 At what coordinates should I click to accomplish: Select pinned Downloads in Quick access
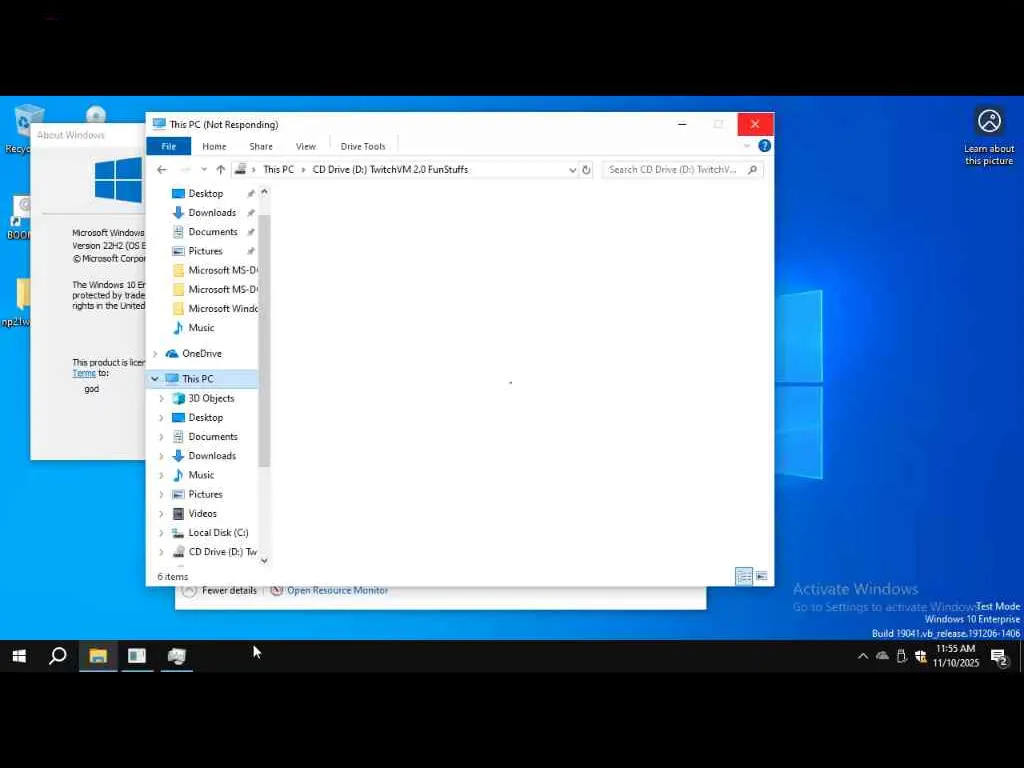[x=212, y=213]
